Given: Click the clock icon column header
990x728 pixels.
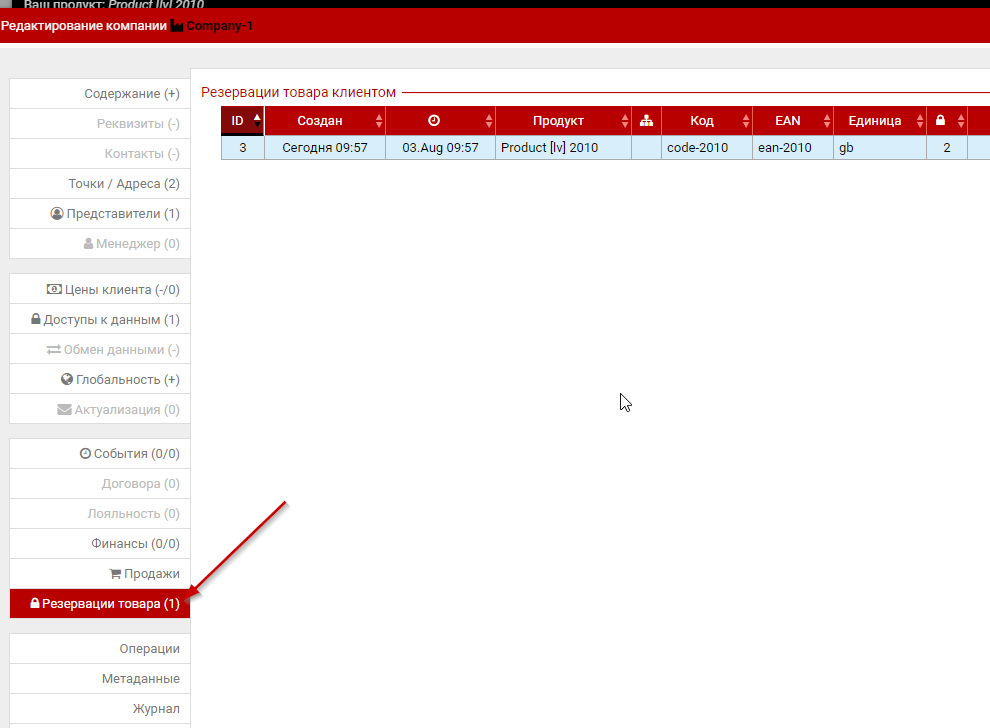Looking at the screenshot, I should (x=433, y=121).
